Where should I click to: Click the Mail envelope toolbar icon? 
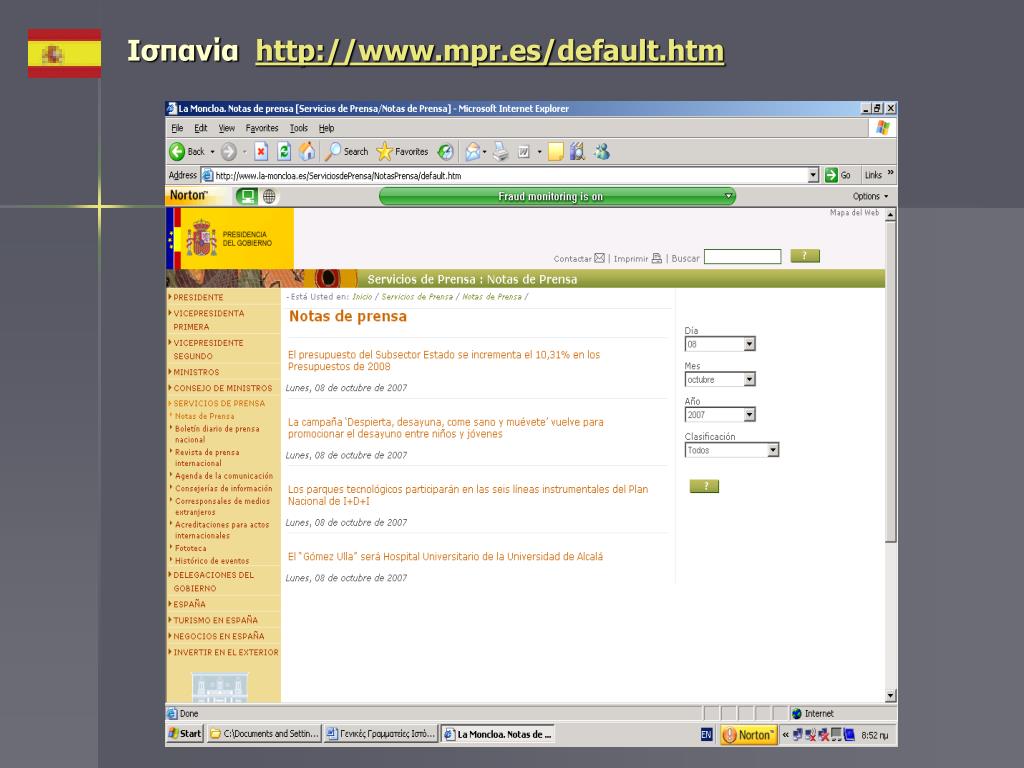(472, 152)
